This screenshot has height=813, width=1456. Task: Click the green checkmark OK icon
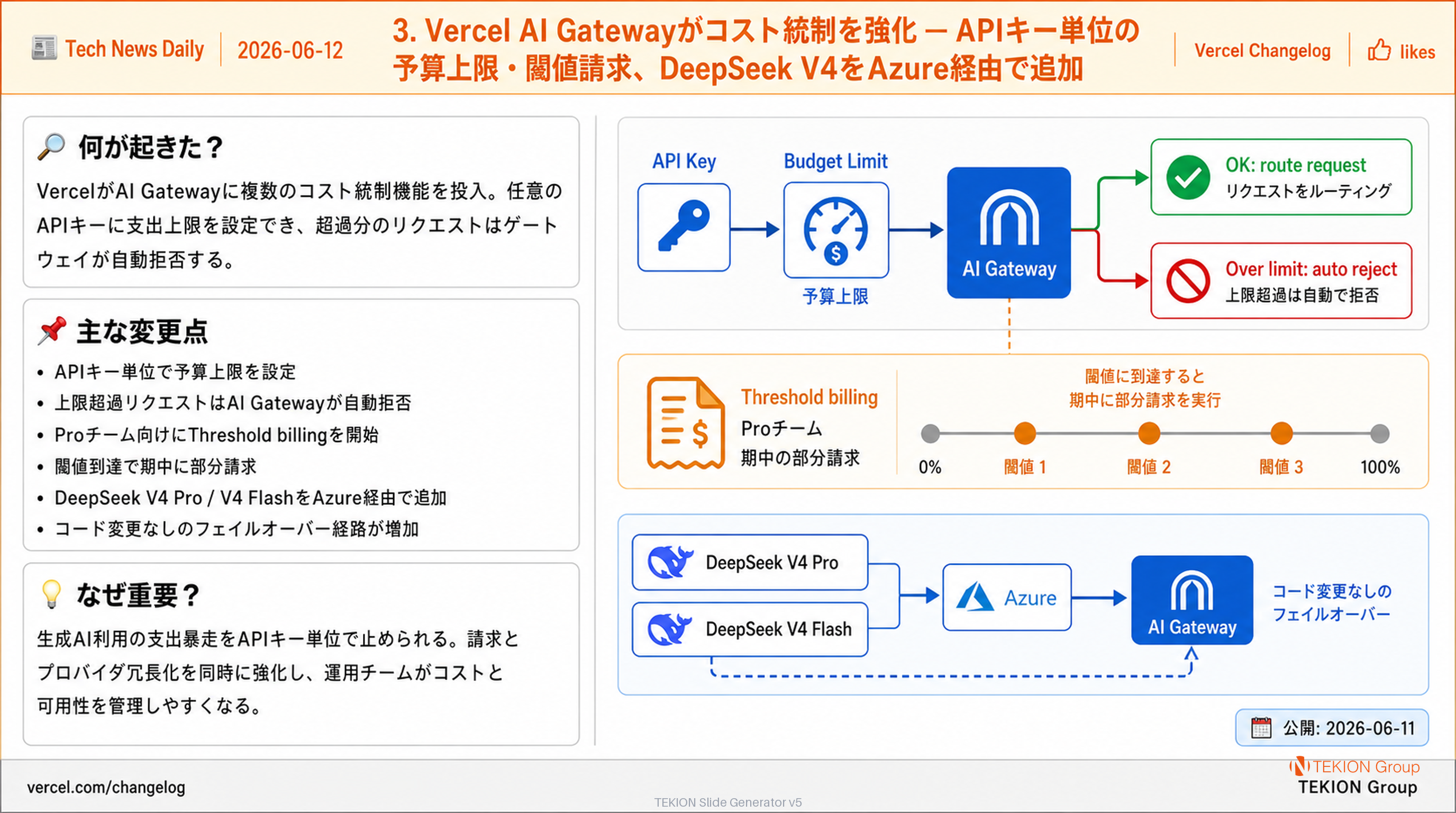coord(1188,177)
